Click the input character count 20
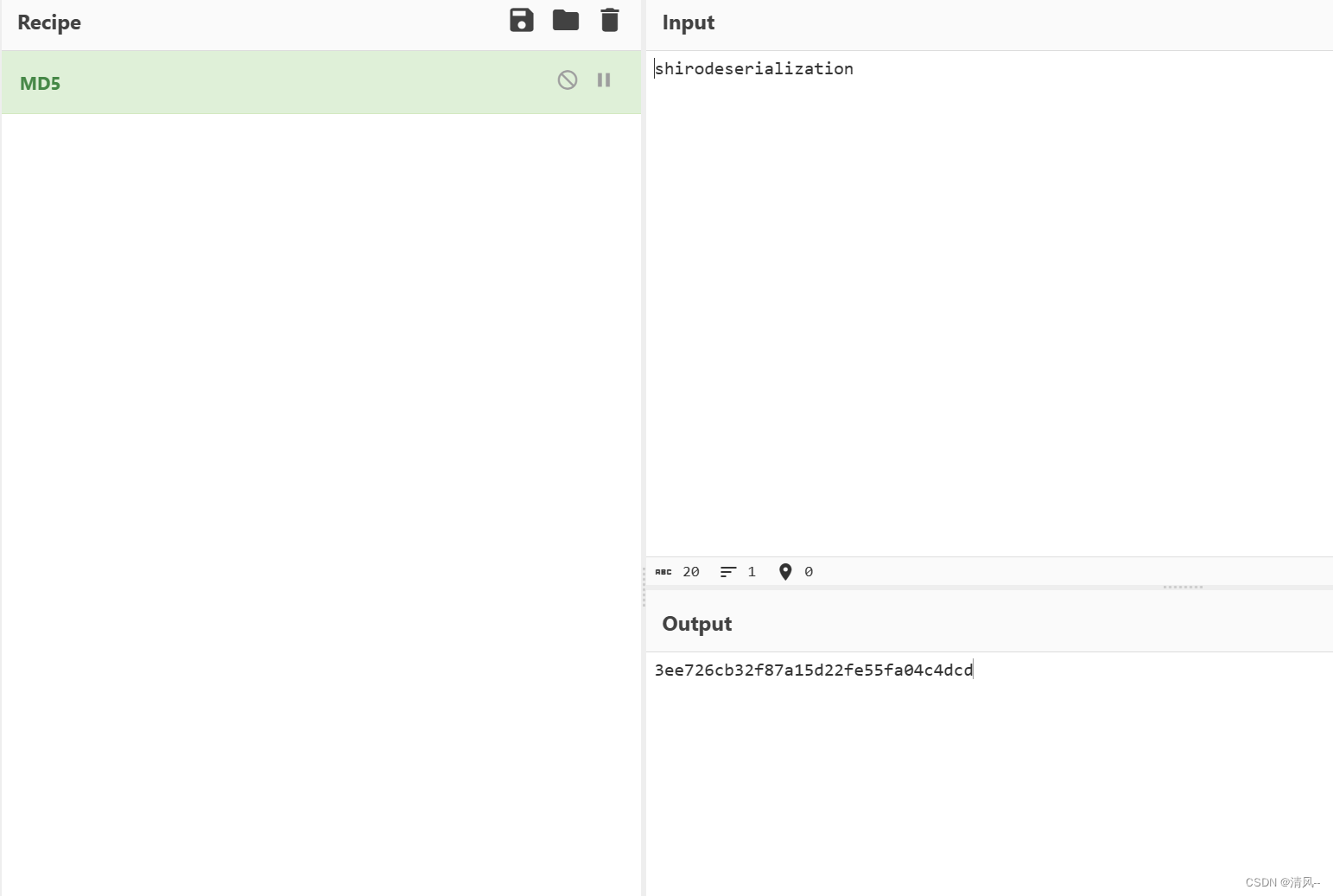The width and height of the screenshot is (1333, 896). pos(691,572)
